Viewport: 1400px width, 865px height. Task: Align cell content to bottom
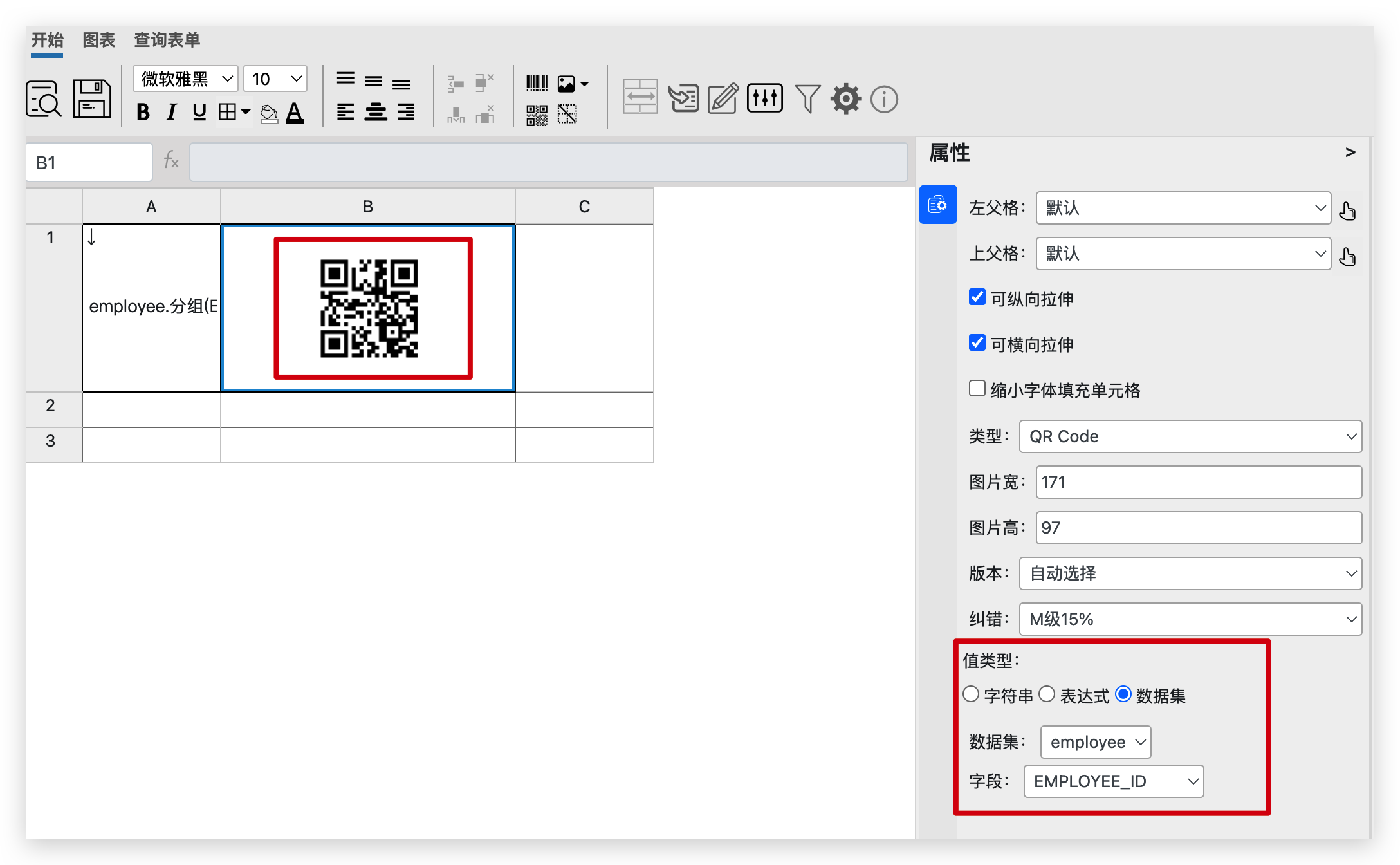pos(401,83)
